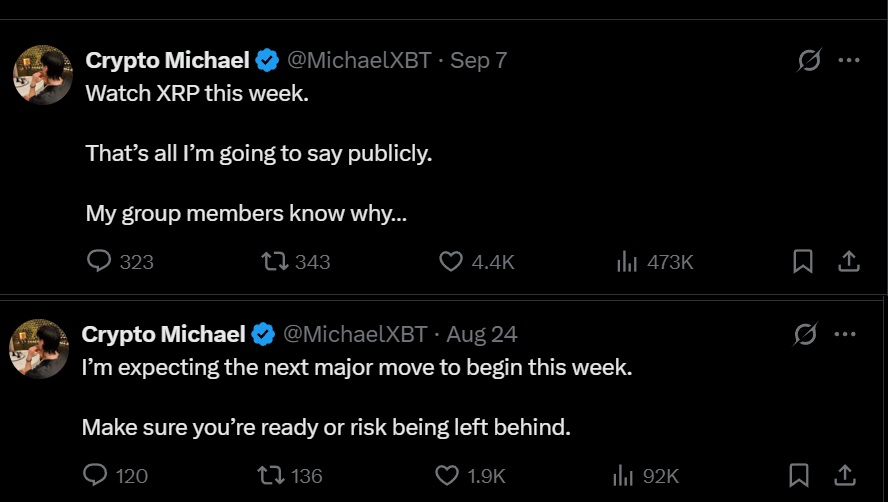Bookmark the Sep 7 XRP tweet

802,262
